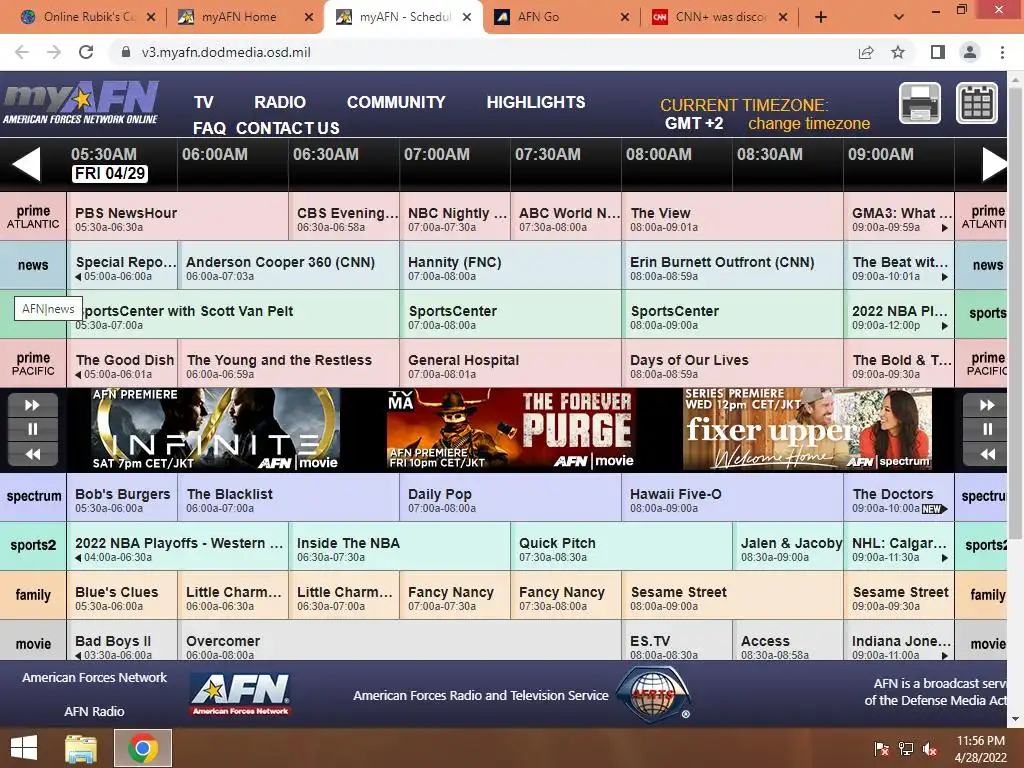Go to earlier time slots arrow
The height and width of the screenshot is (768, 1024).
(27, 164)
